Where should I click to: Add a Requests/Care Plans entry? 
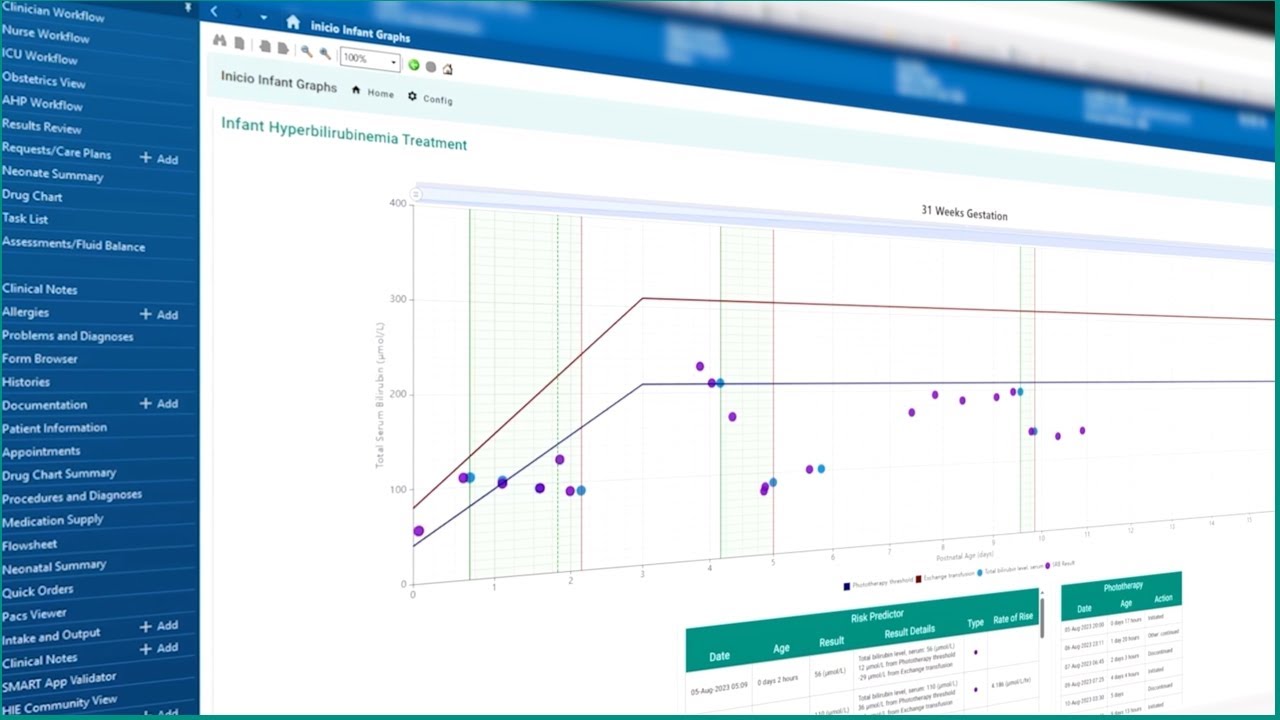pyautogui.click(x=159, y=159)
